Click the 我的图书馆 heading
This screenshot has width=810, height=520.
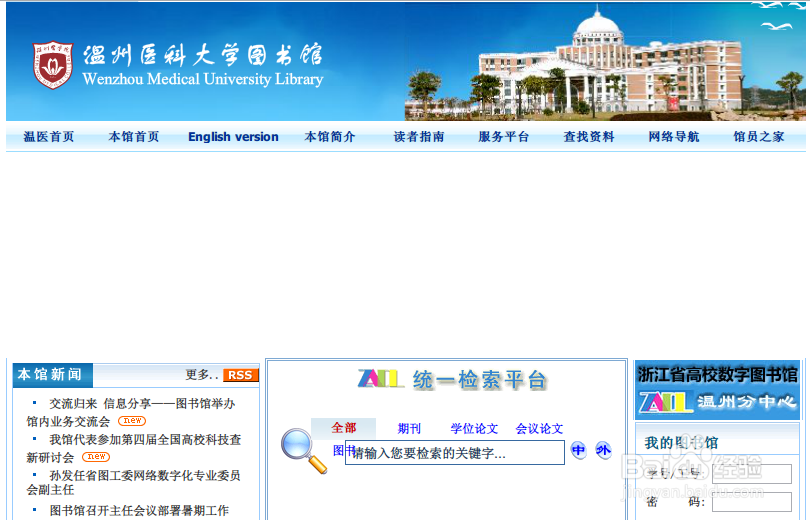[681, 443]
